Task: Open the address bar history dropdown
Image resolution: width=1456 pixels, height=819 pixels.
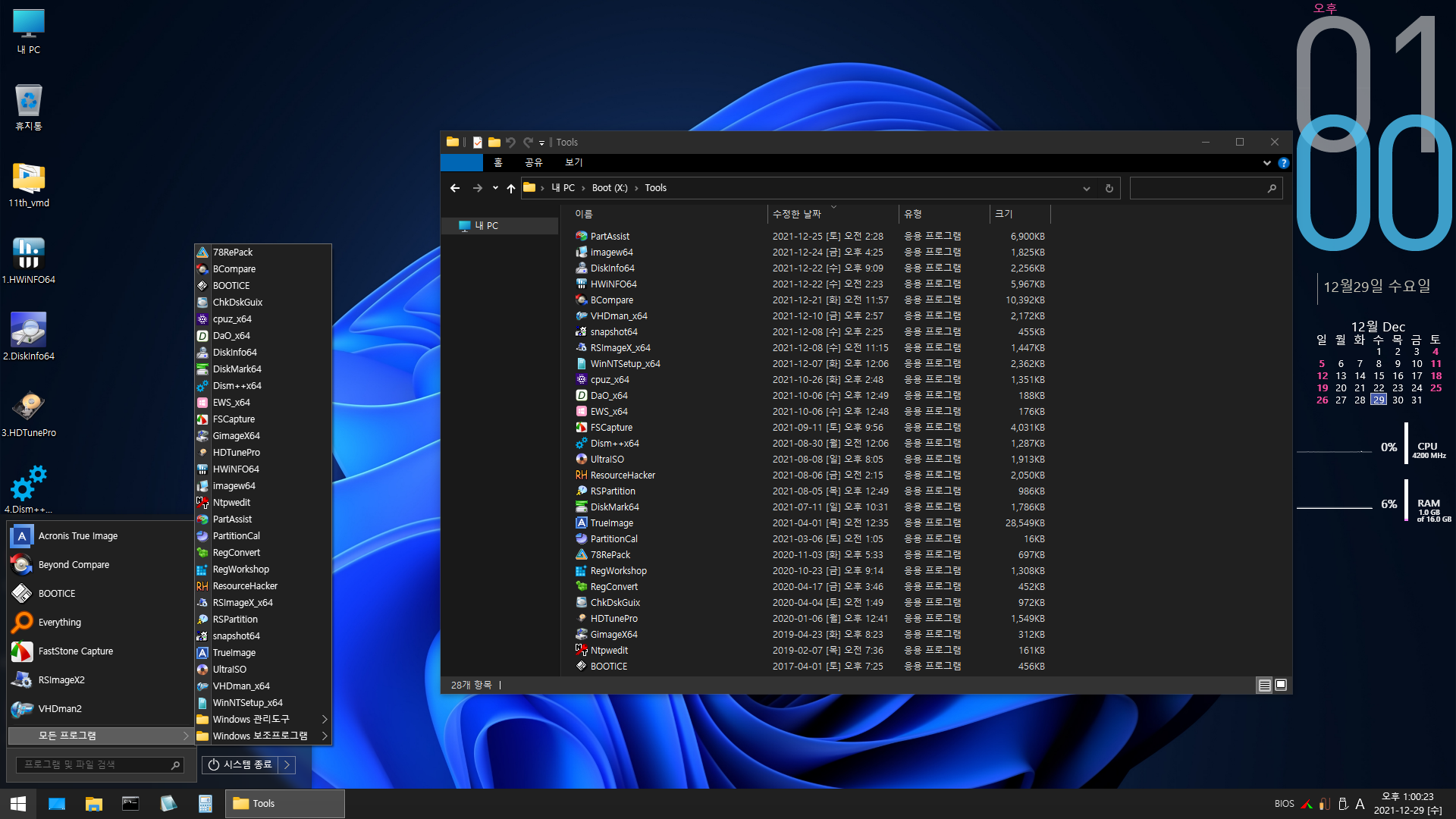Action: point(1086,189)
